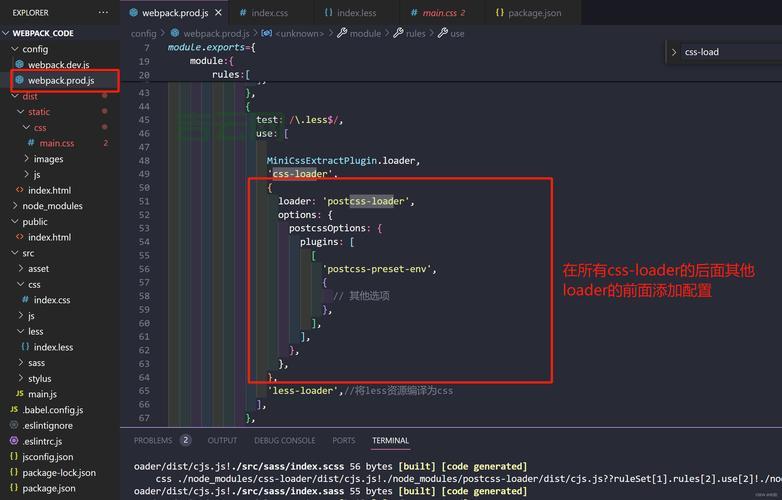
Task: Toggle replace chevron in find widget
Action: coord(674,52)
